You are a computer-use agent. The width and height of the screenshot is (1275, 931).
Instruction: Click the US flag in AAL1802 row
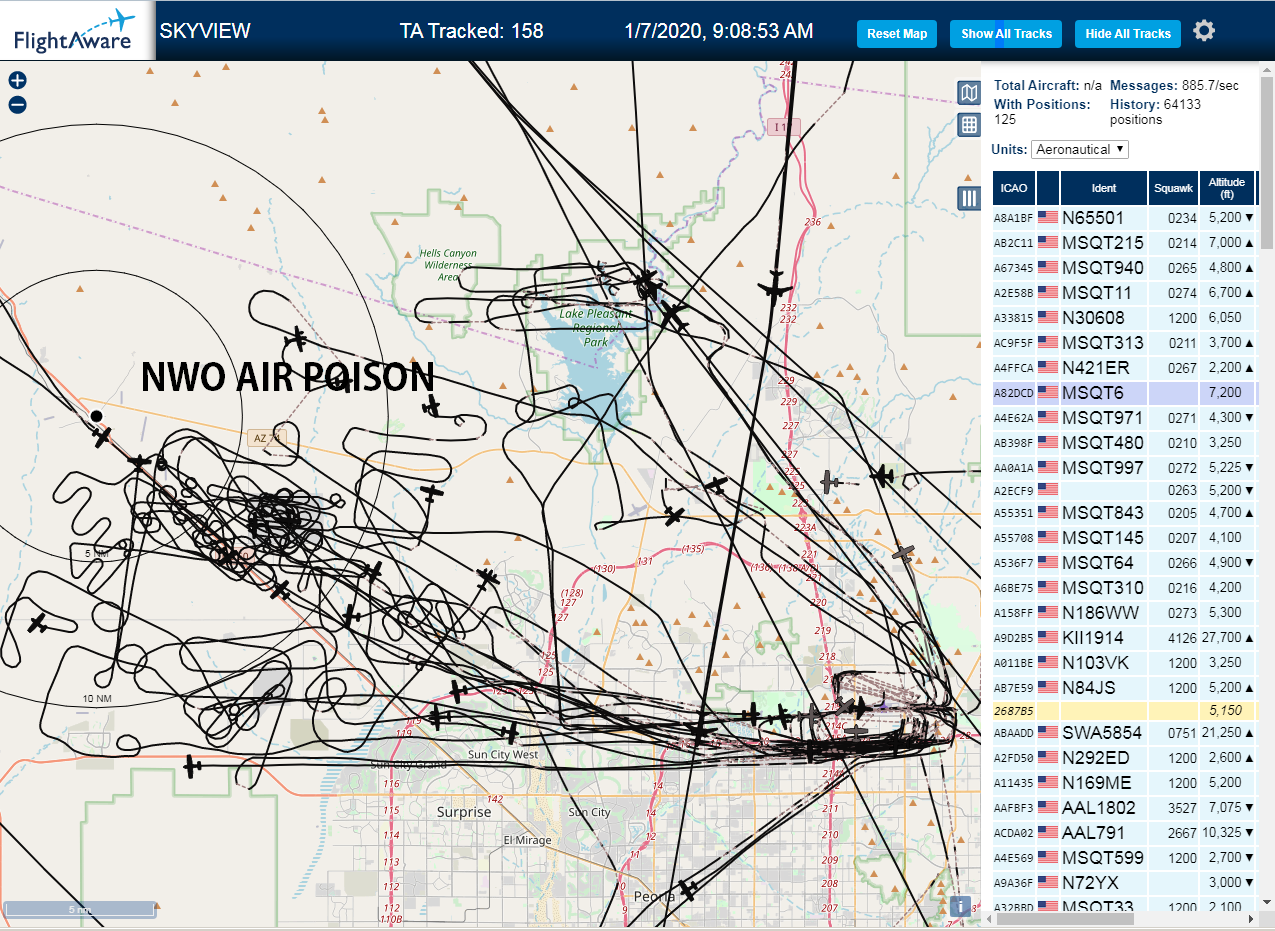[x=1048, y=807]
